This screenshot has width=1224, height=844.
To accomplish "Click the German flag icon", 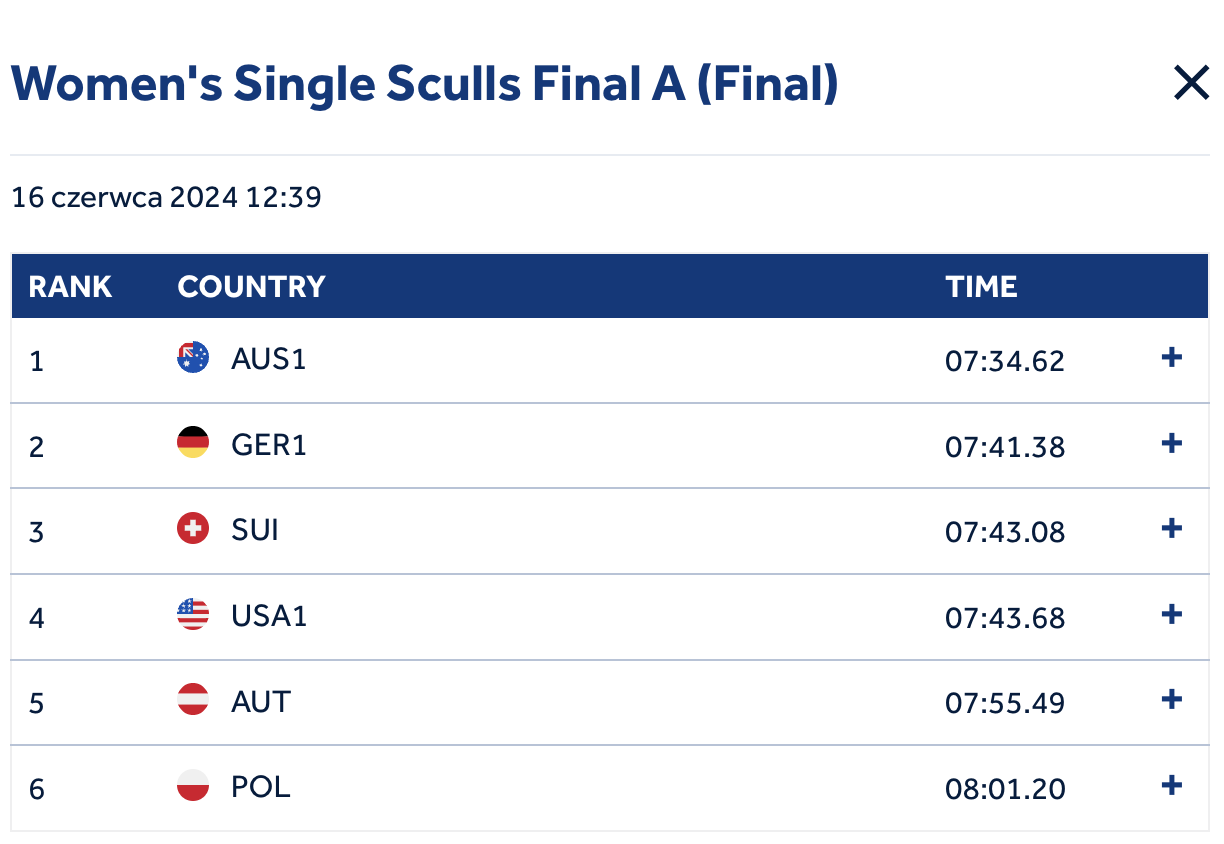I will click(x=193, y=443).
